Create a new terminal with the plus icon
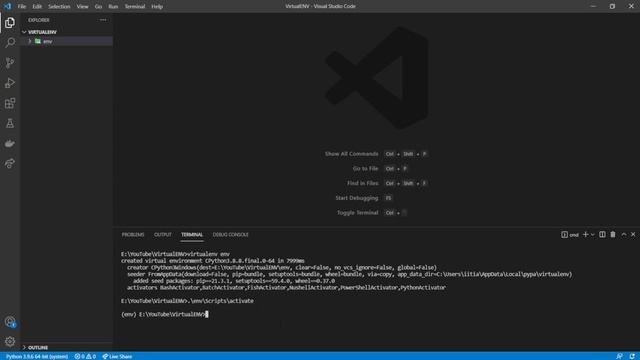Viewport: 640px width, 360px height. pos(586,234)
